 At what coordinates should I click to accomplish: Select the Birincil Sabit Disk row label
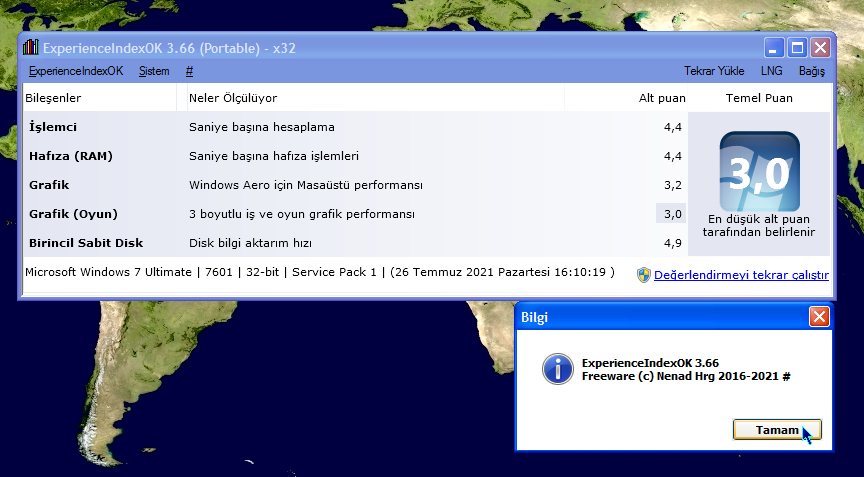pos(86,243)
